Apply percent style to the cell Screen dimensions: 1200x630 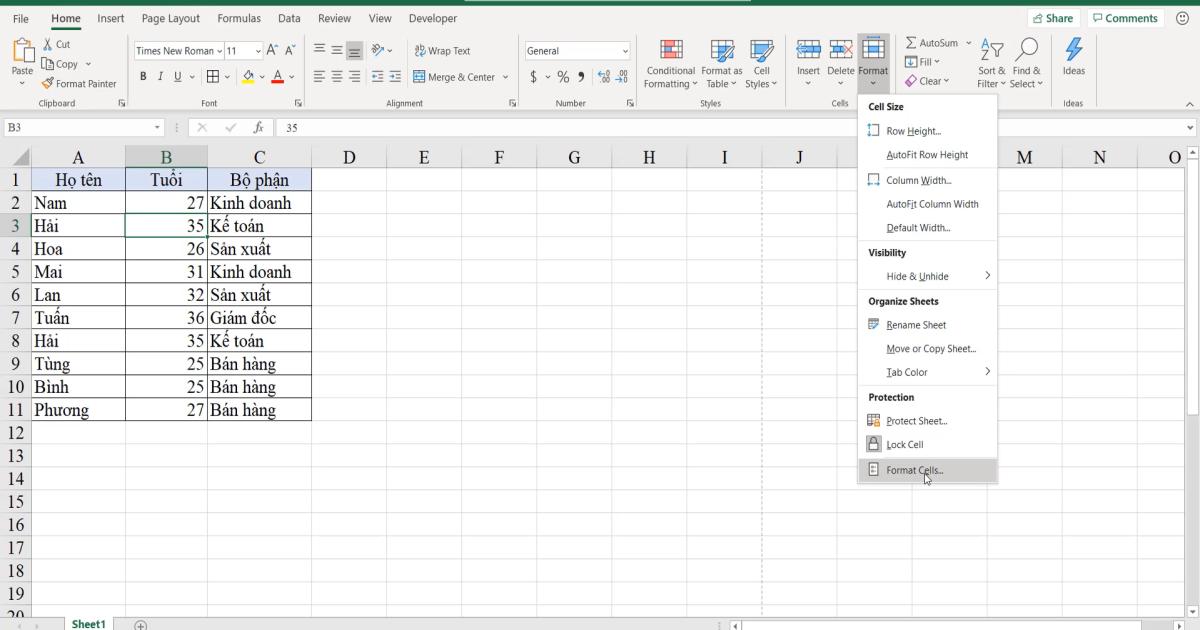point(563,75)
